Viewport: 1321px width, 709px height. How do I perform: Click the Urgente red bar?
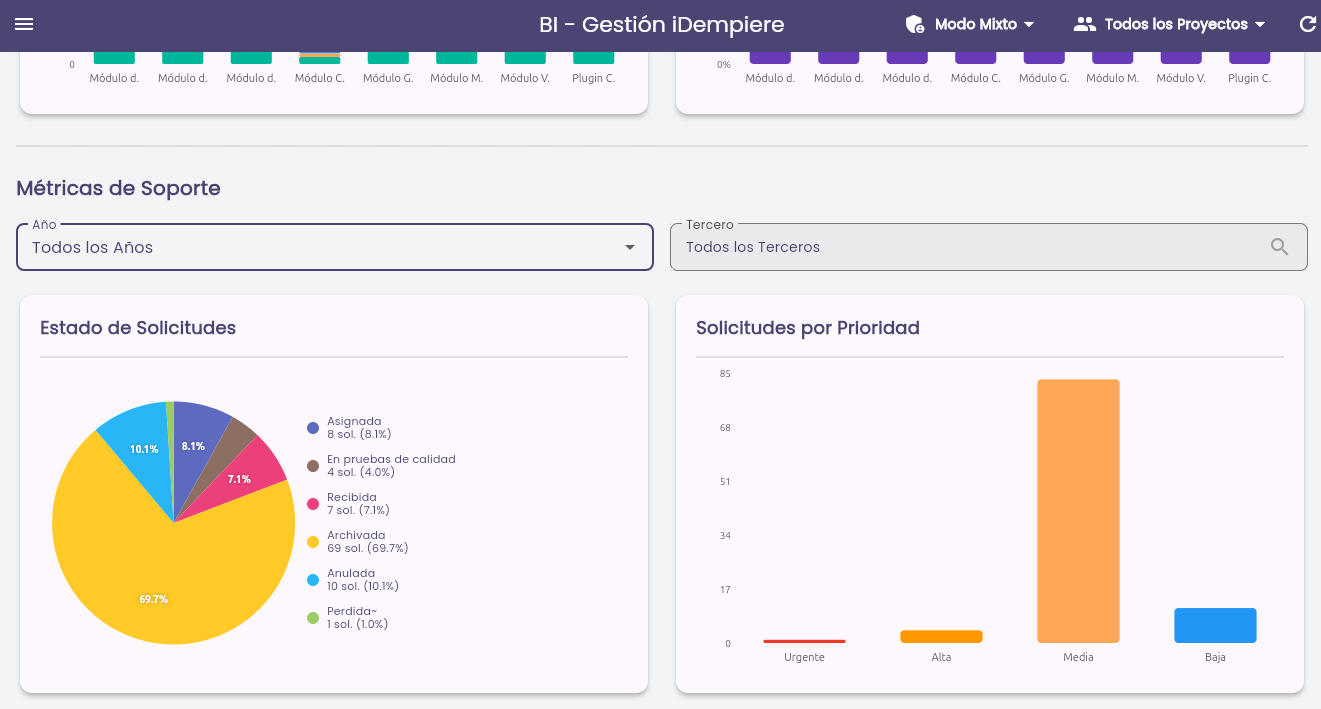[x=804, y=641]
